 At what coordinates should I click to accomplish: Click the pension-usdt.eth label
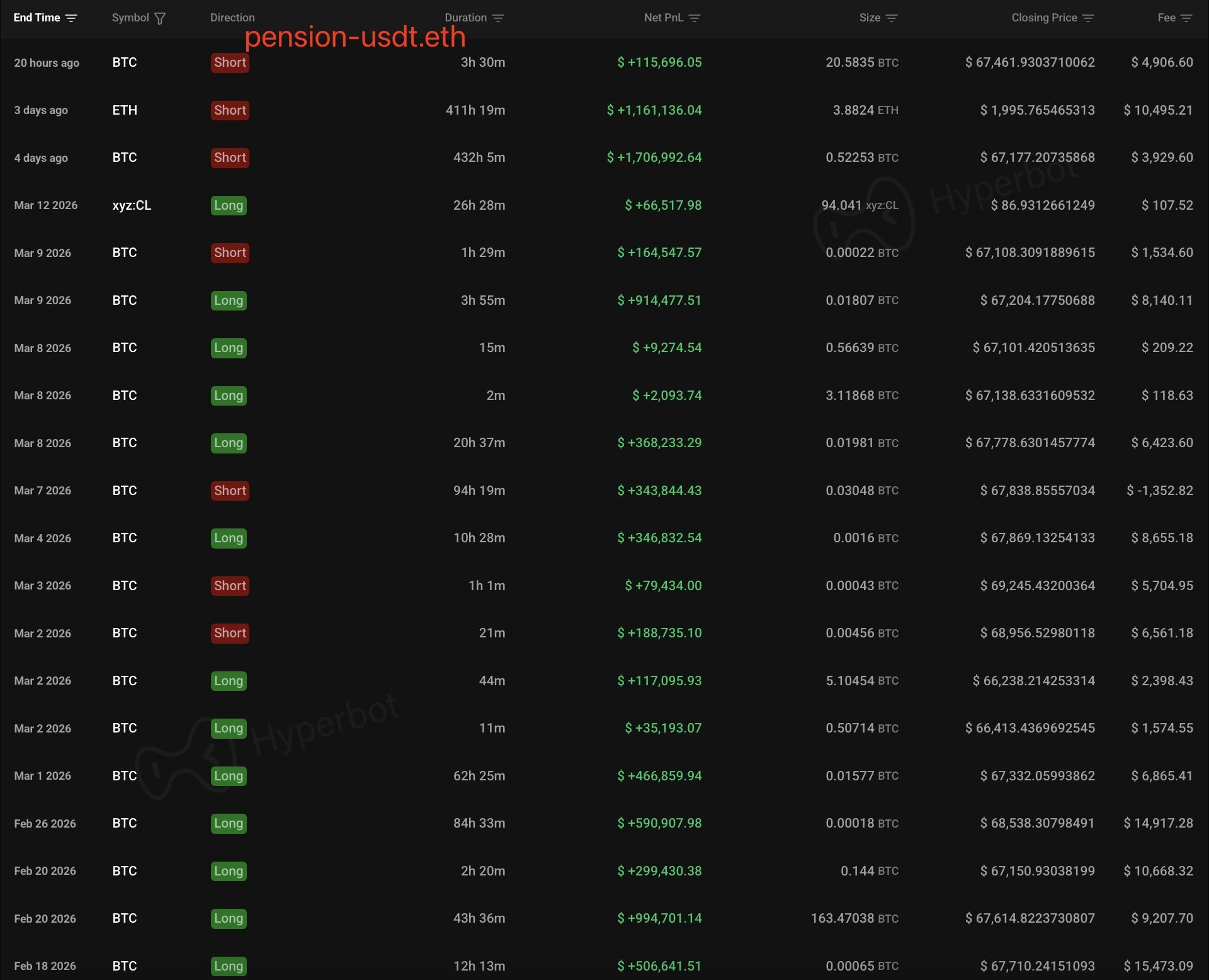(x=355, y=37)
